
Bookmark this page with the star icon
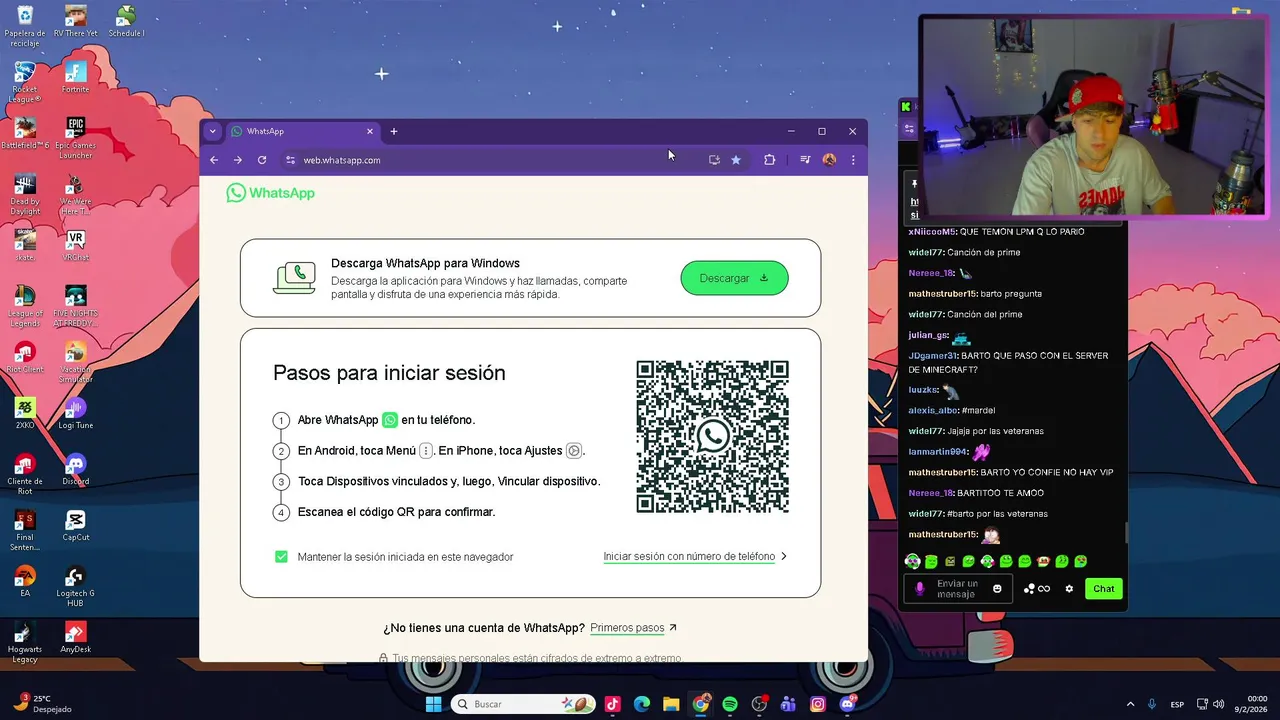736,160
